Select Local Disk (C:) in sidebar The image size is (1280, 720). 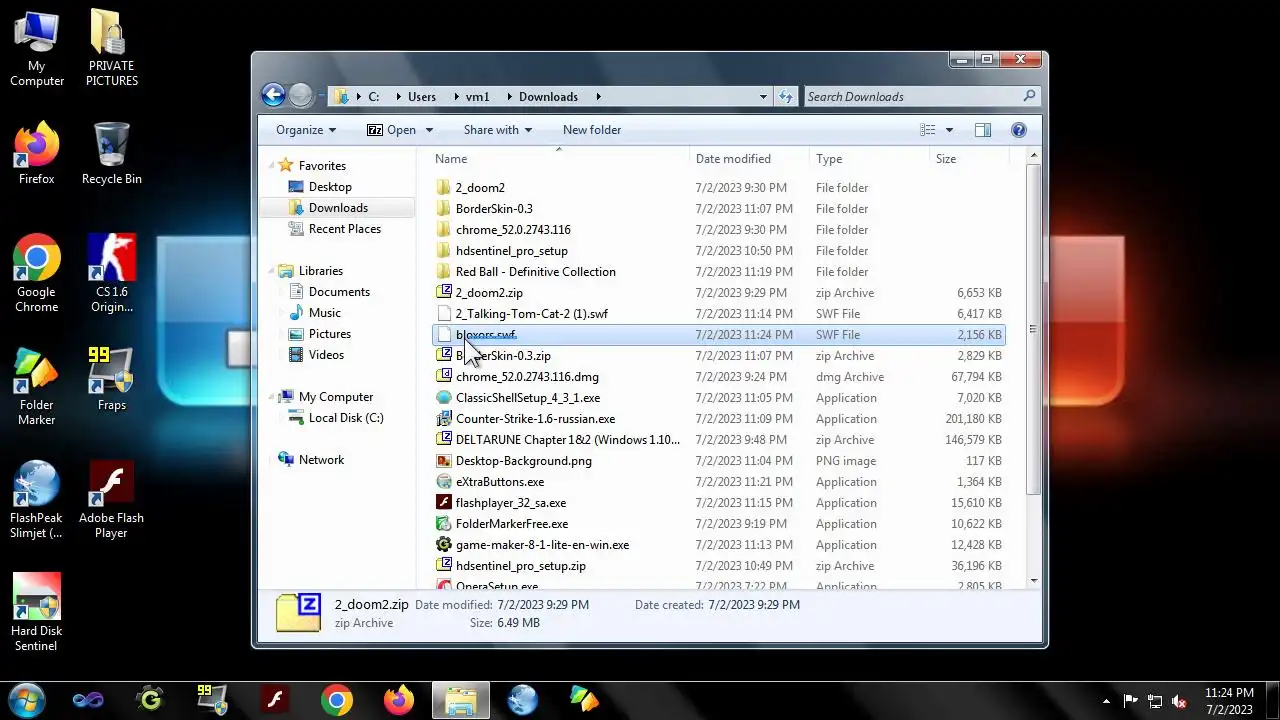345,418
